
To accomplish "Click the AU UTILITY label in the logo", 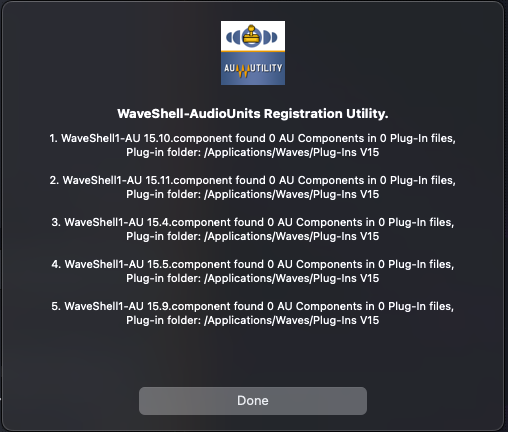I will point(253,69).
